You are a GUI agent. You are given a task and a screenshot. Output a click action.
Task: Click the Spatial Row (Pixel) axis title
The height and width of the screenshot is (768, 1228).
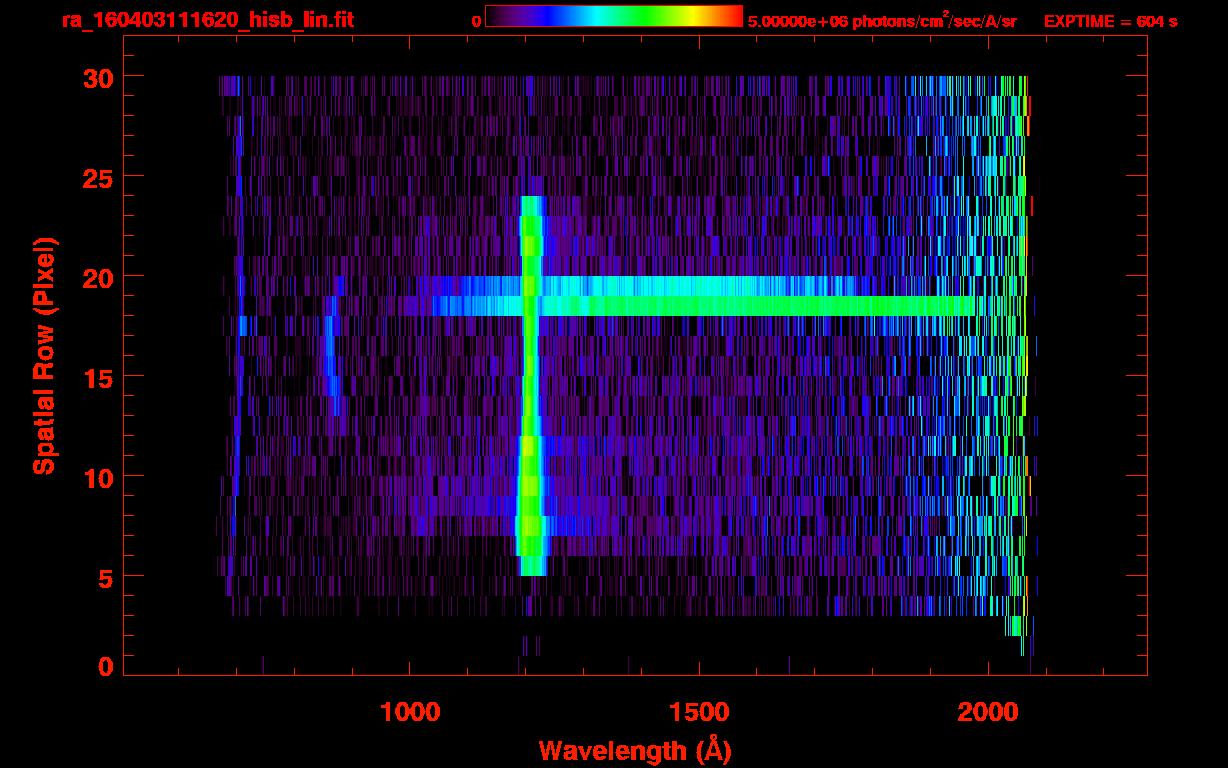[43, 356]
